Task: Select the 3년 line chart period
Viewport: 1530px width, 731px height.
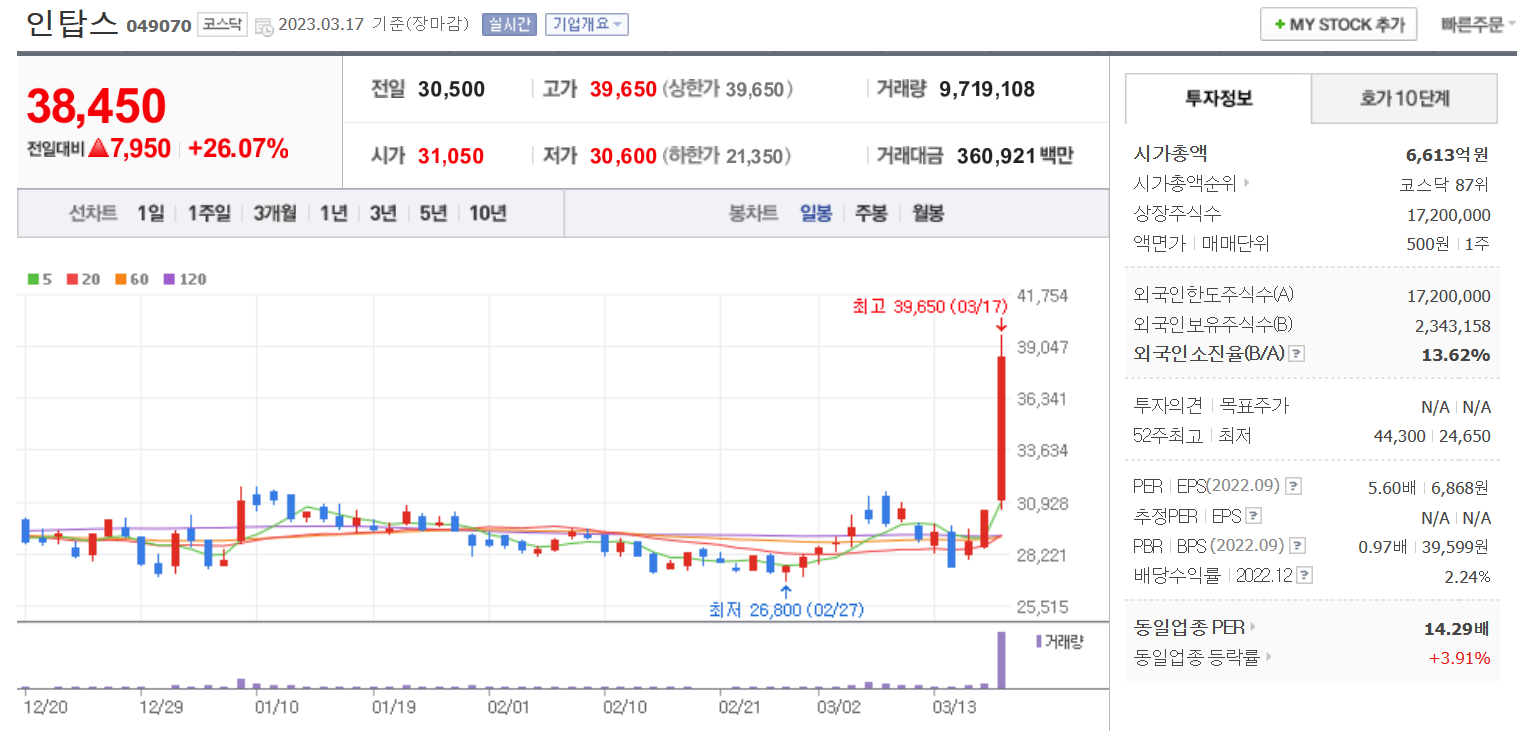Action: tap(383, 213)
